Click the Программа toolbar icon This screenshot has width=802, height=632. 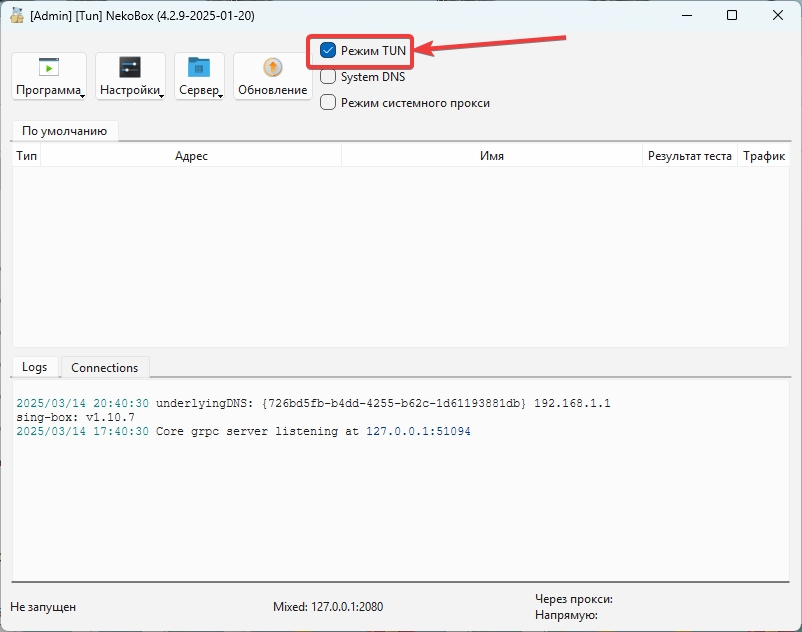[49, 68]
